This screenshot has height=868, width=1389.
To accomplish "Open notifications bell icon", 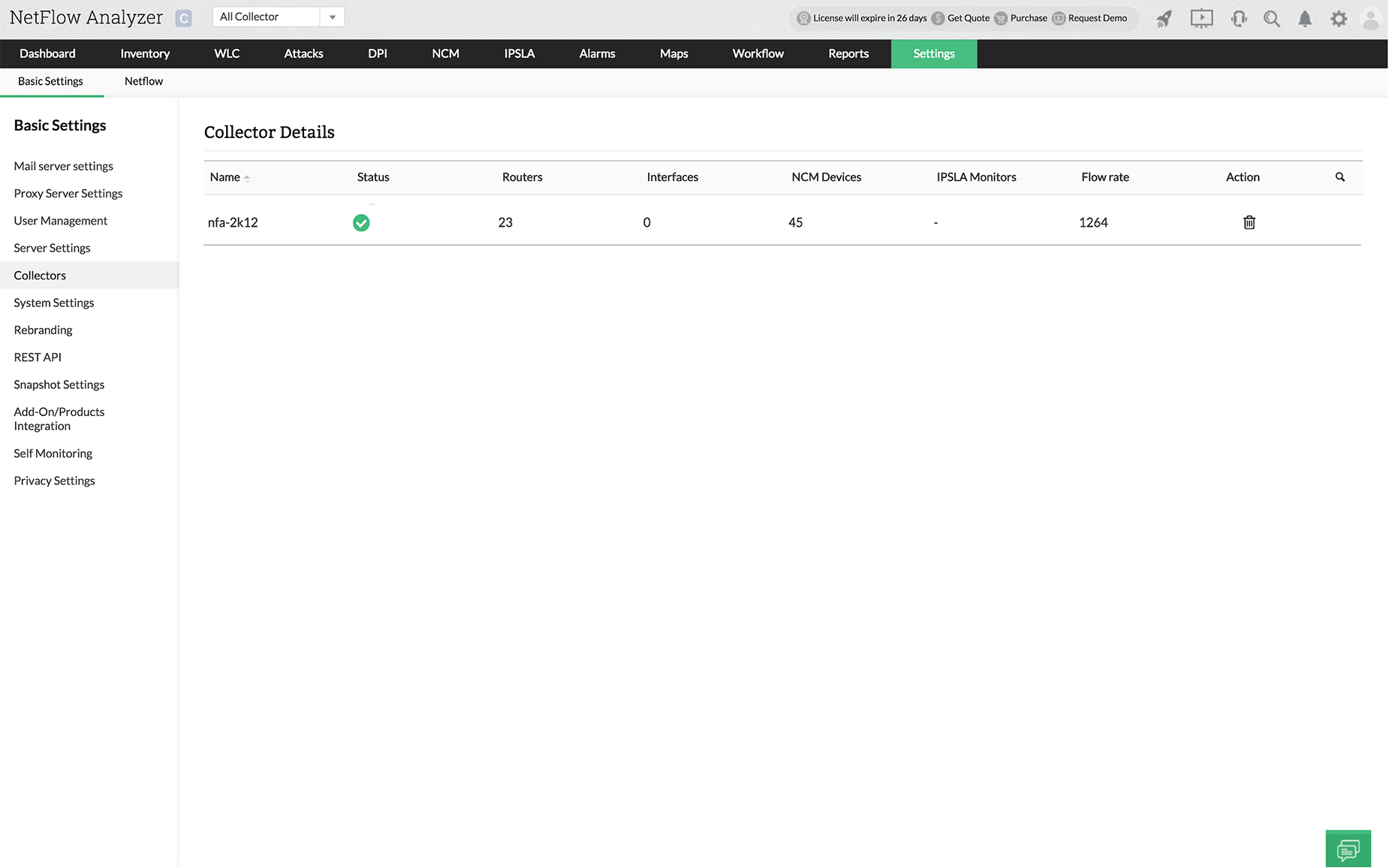I will [1305, 19].
